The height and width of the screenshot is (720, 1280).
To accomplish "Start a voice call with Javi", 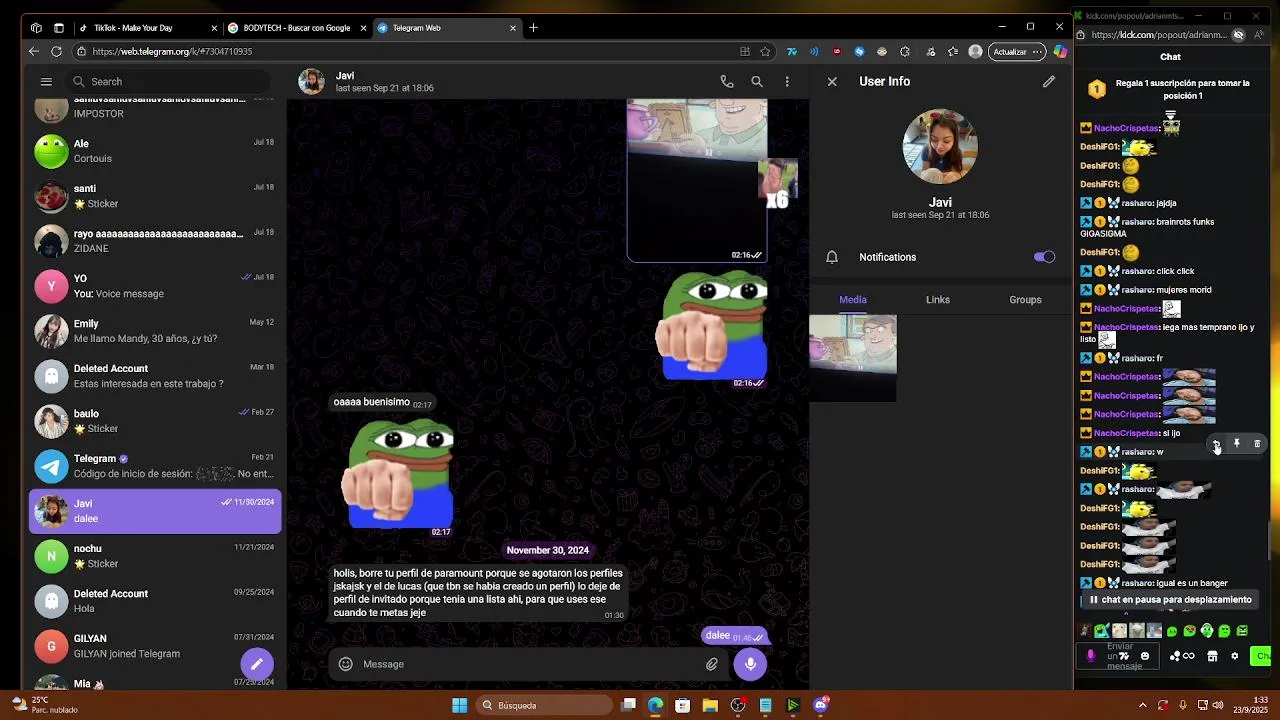I will tap(727, 82).
